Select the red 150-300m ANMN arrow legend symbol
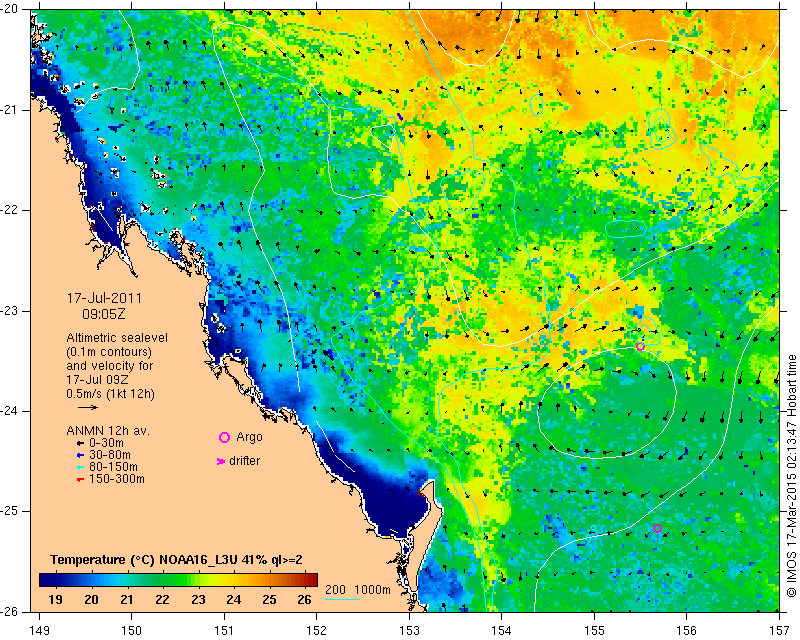 (x=80, y=479)
